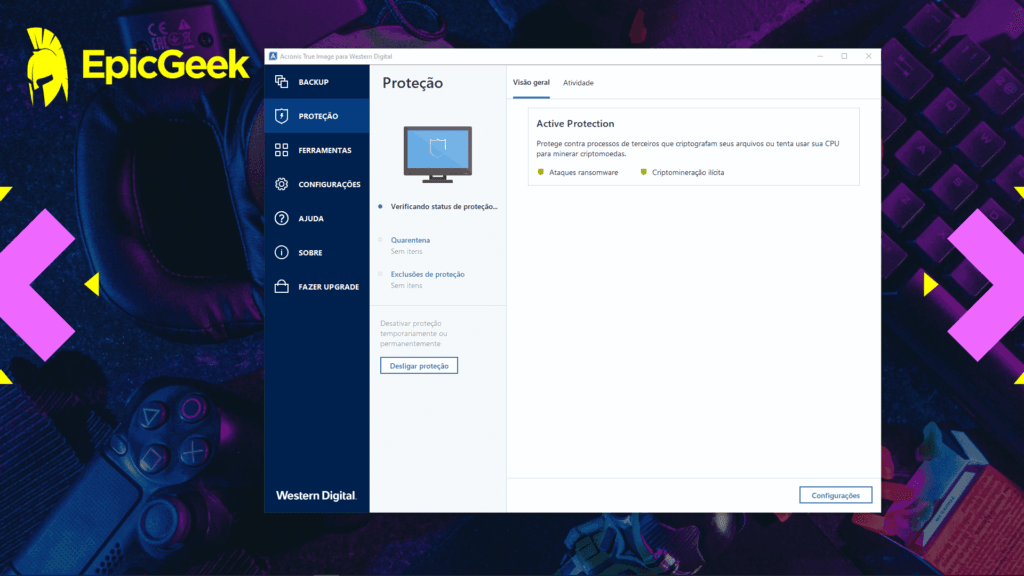Open Sobre via the info icon
The height and width of the screenshot is (576, 1024).
[283, 252]
